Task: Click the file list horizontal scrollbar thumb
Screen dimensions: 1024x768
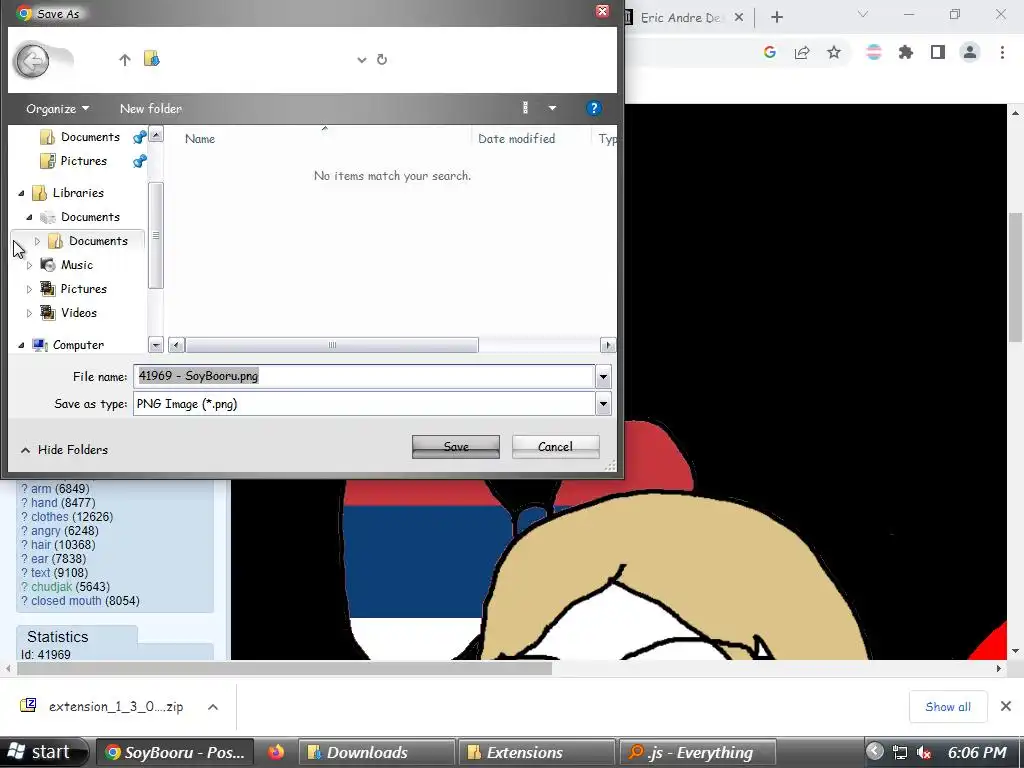Action: [332, 345]
